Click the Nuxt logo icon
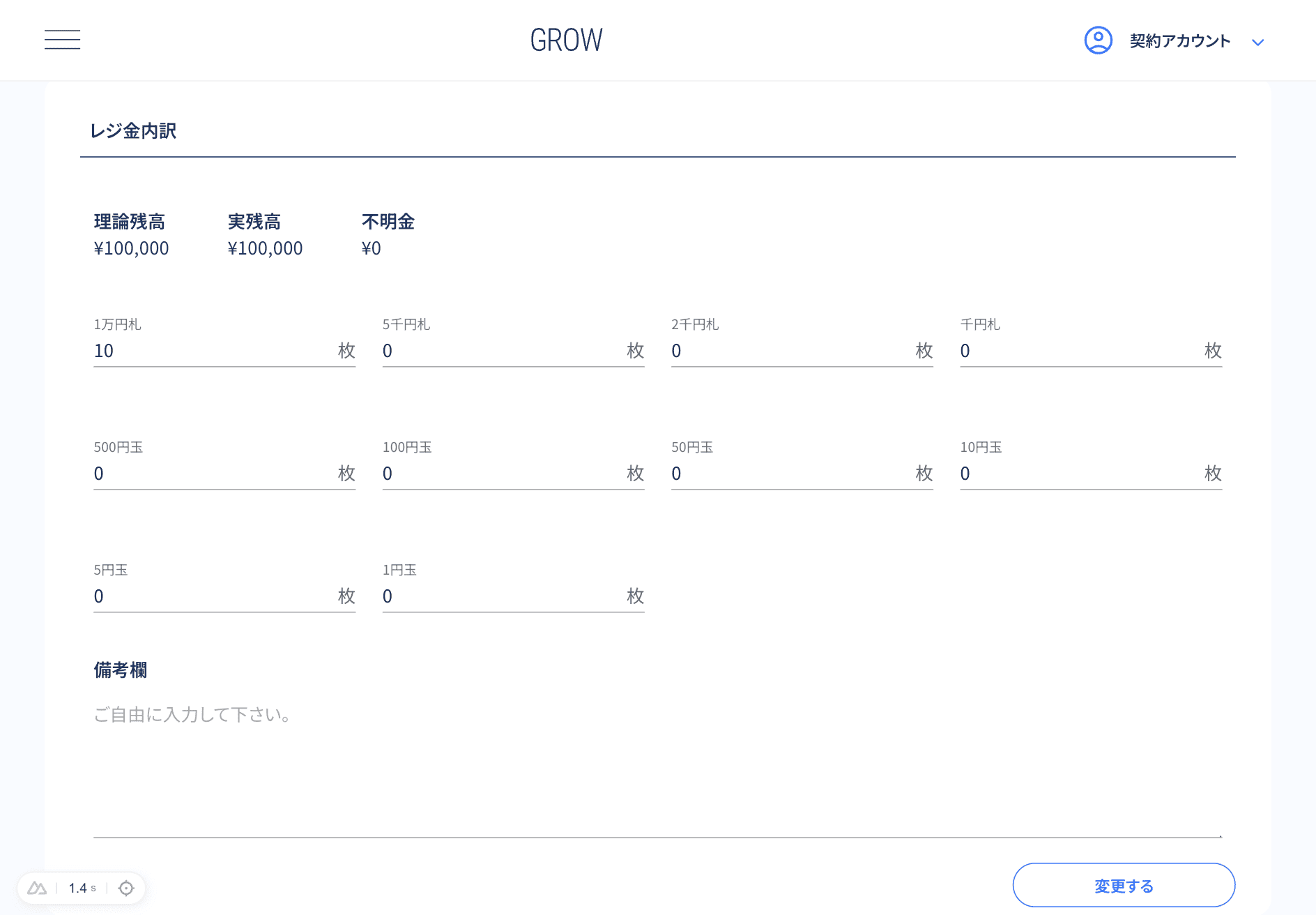The image size is (1316, 915). [37, 888]
